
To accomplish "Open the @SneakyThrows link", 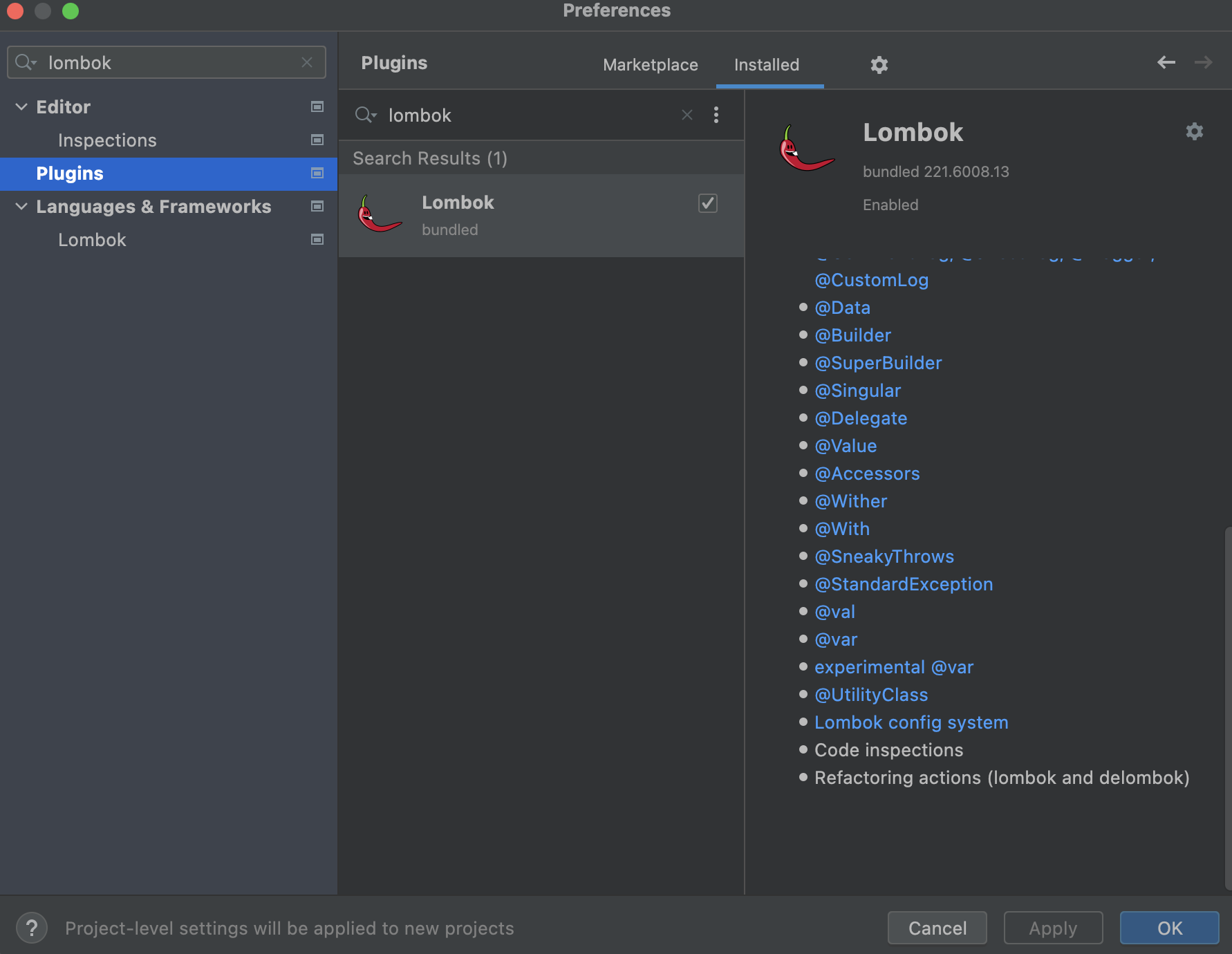I will click(884, 556).
